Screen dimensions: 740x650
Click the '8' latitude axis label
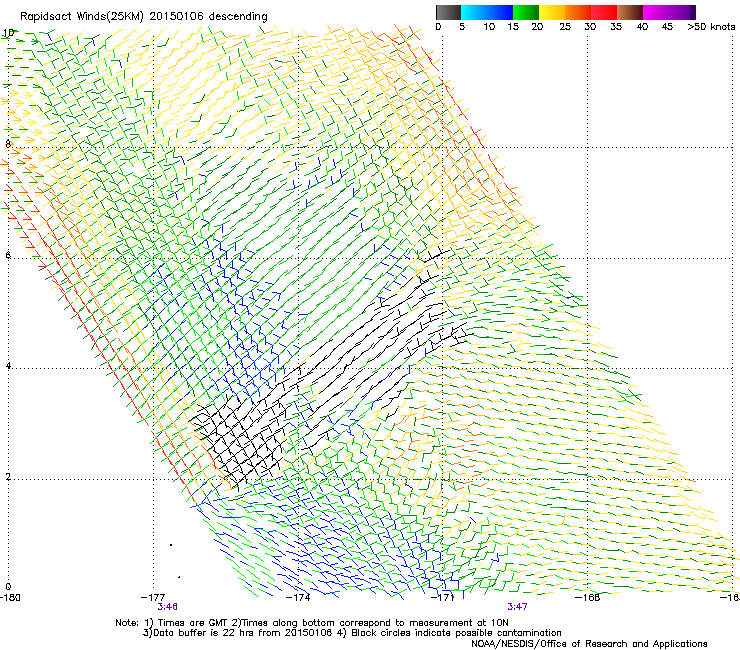pyautogui.click(x=8, y=144)
